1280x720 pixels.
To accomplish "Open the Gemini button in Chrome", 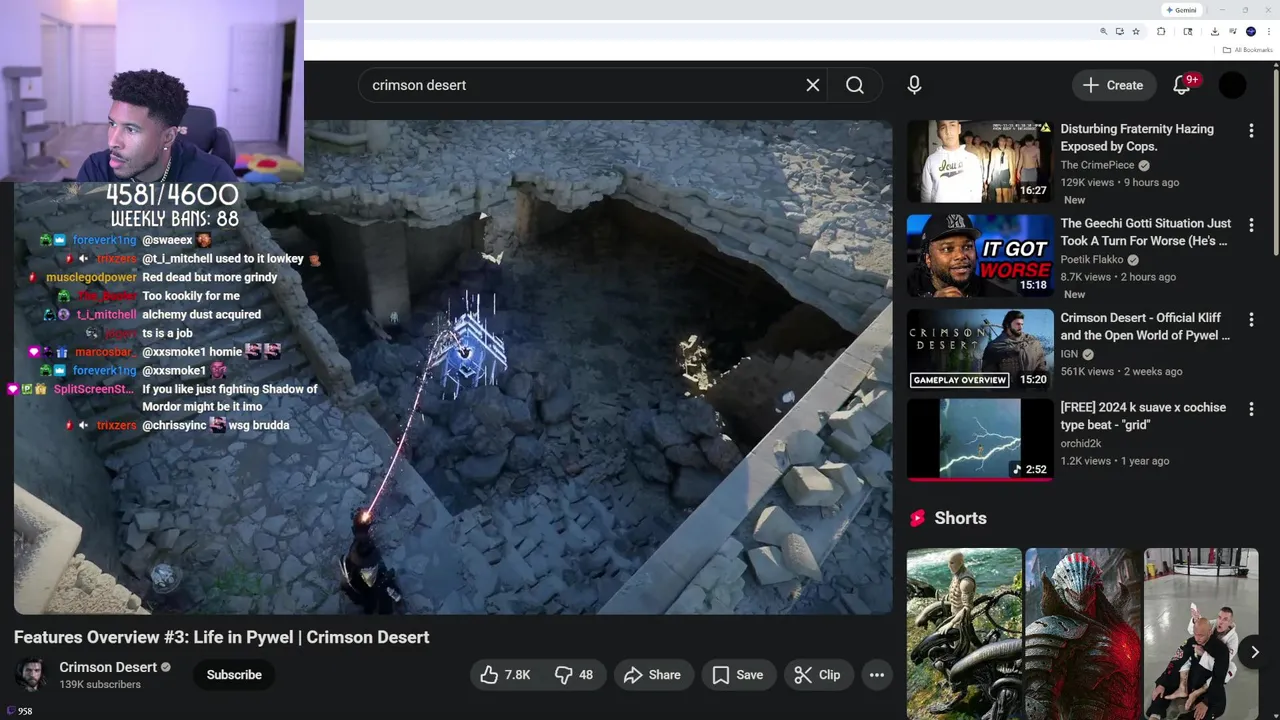I will 1181,10.
